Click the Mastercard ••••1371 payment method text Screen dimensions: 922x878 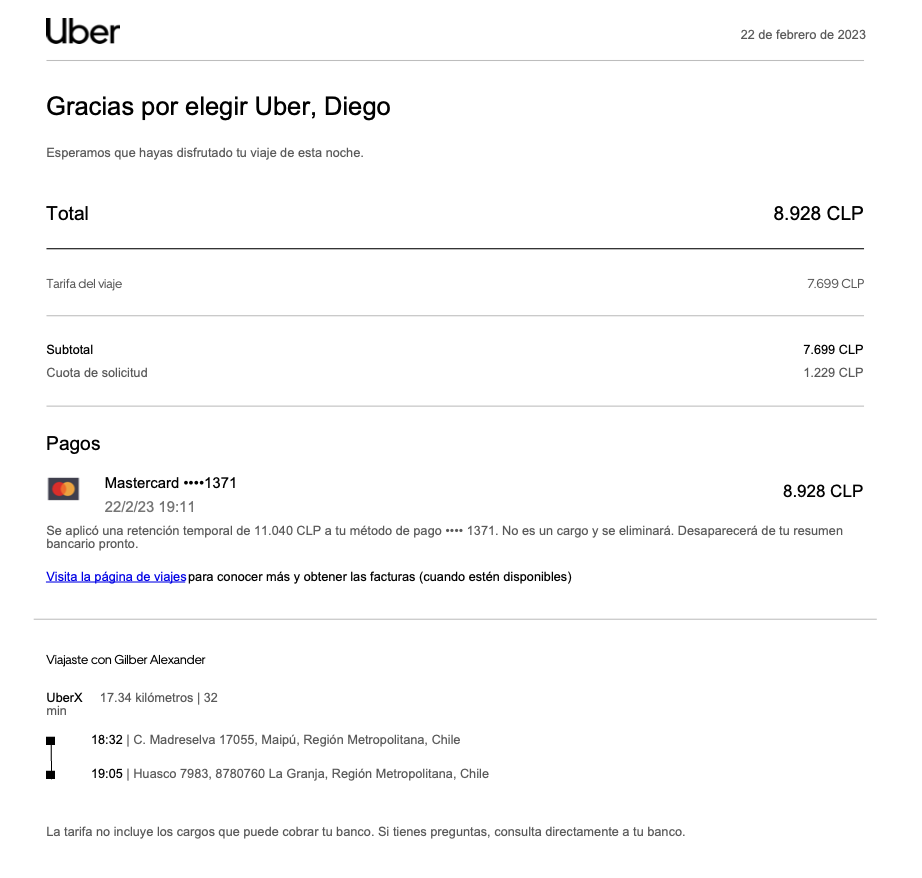170,483
